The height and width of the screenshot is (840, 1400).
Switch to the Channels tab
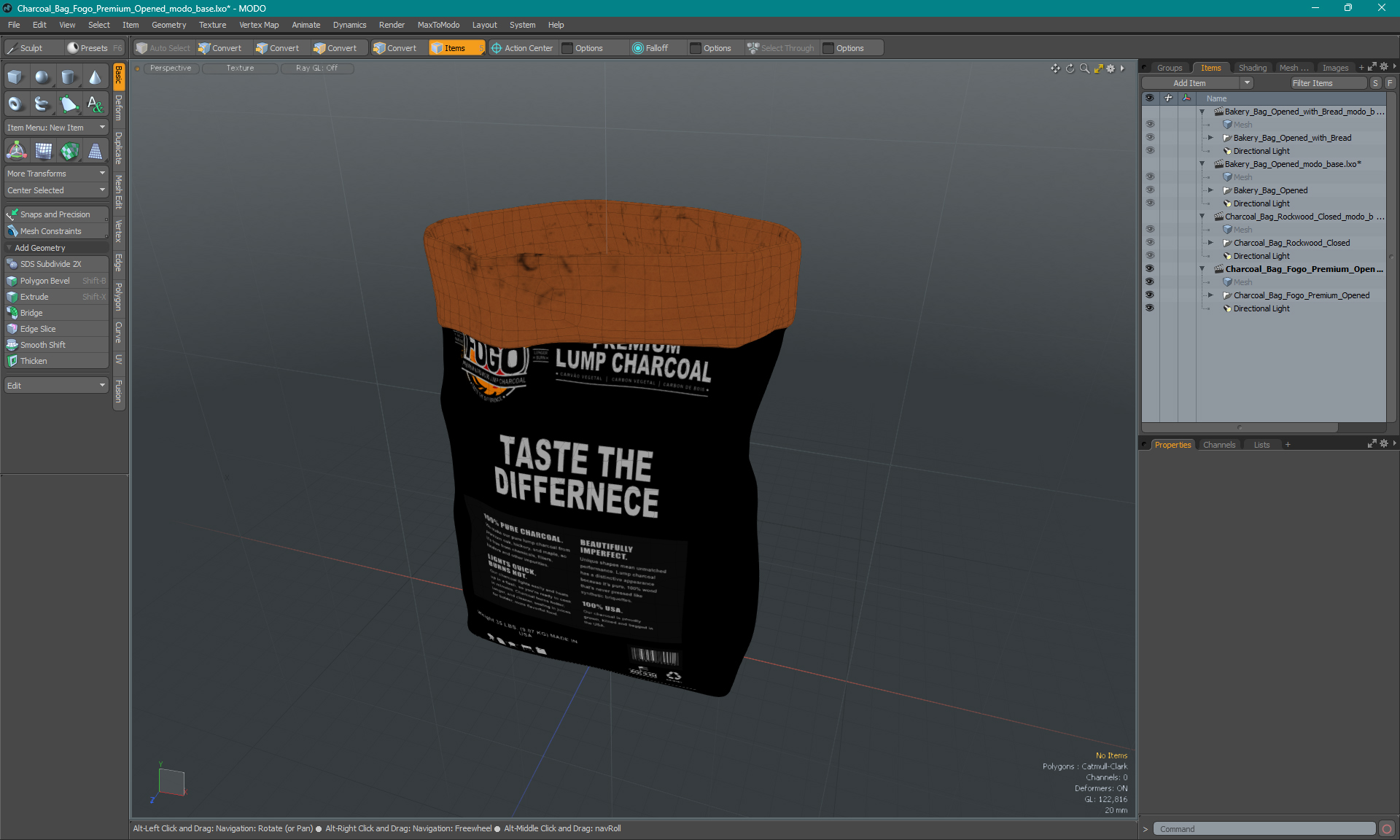(1219, 445)
